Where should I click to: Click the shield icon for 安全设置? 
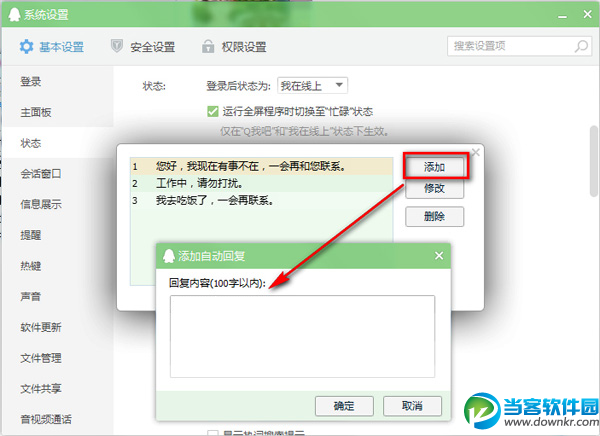(116, 46)
